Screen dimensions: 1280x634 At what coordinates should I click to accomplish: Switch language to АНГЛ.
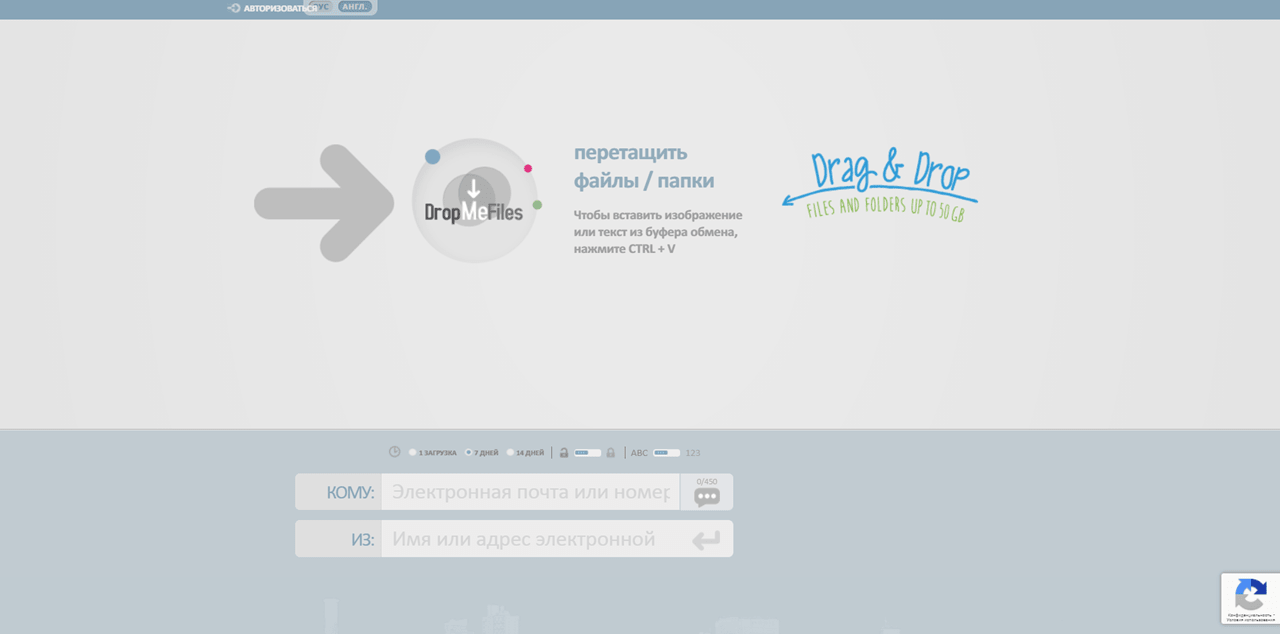pyautogui.click(x=355, y=6)
